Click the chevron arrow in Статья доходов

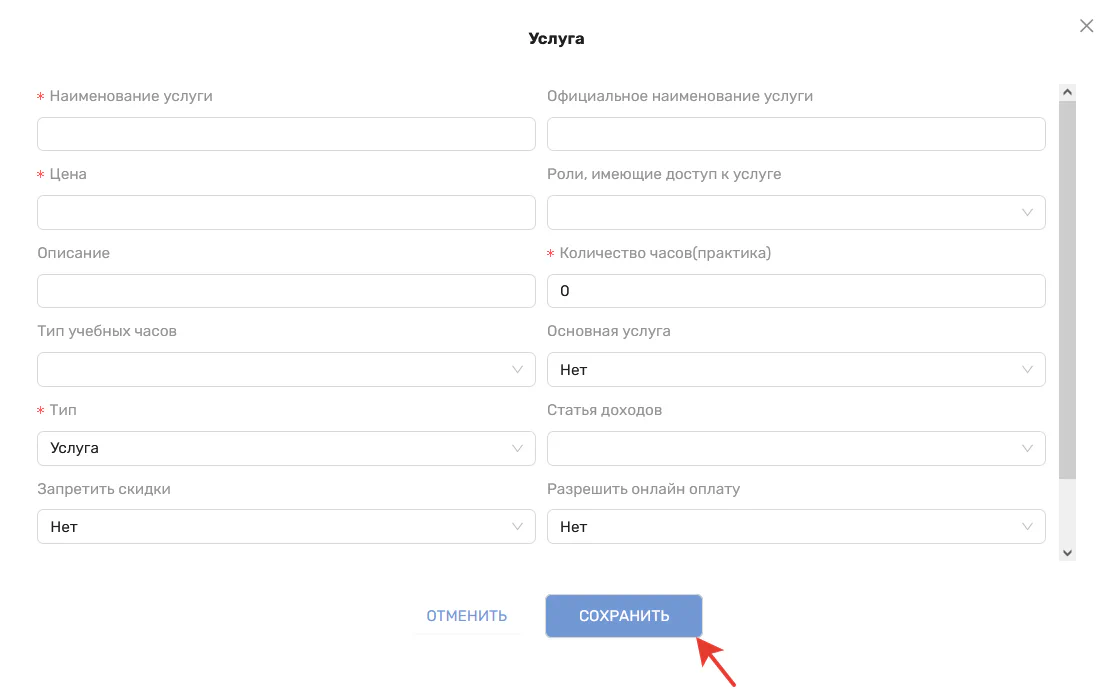(1027, 448)
